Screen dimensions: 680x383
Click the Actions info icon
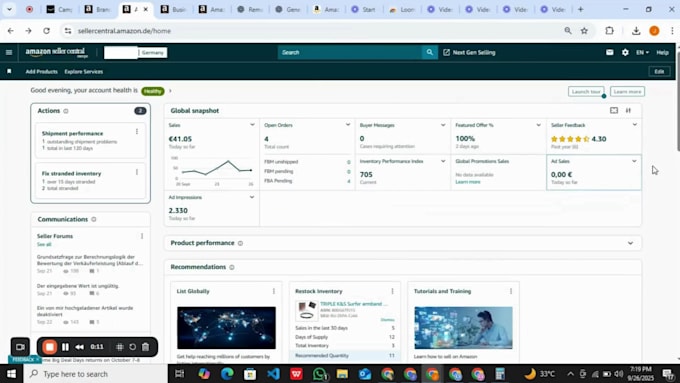[x=66, y=111]
